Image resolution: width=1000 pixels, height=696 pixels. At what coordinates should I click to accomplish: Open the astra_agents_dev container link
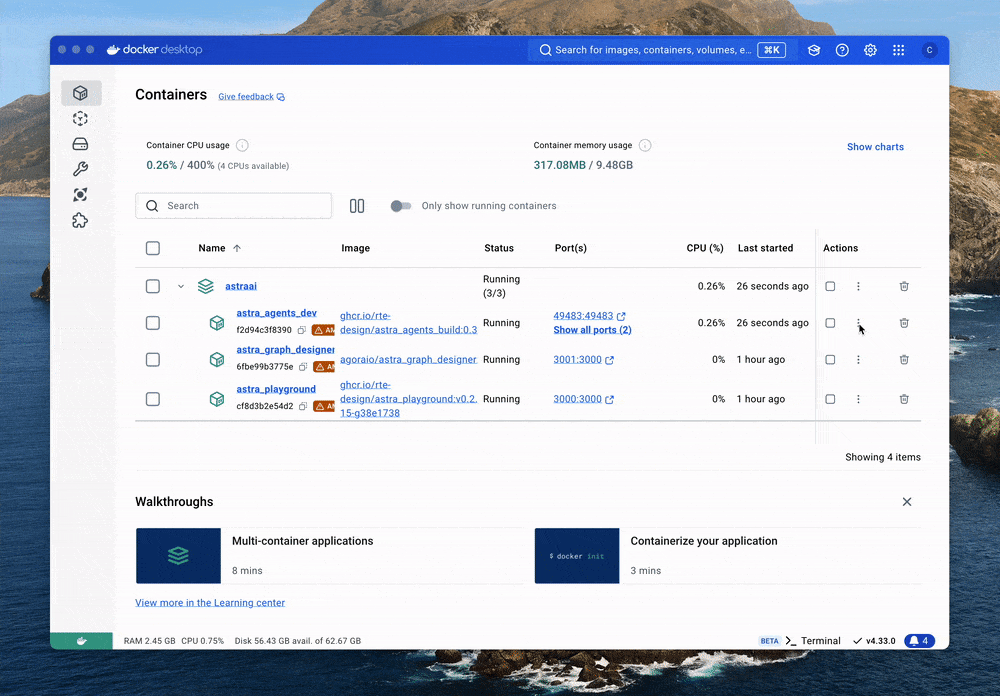pyautogui.click(x=277, y=313)
